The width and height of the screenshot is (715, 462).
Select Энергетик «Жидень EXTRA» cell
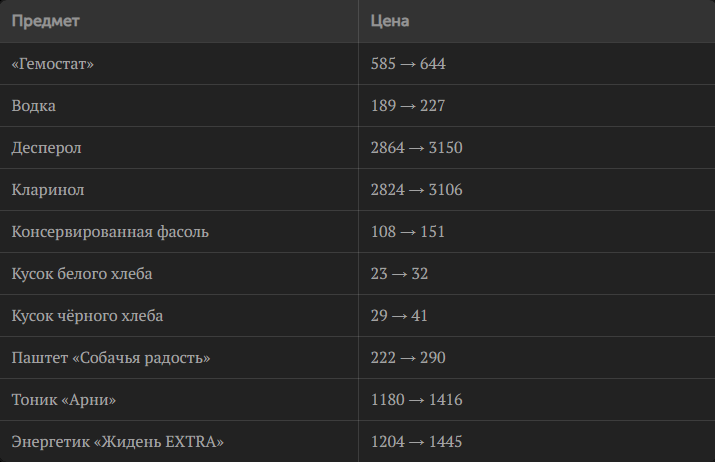click(118, 442)
